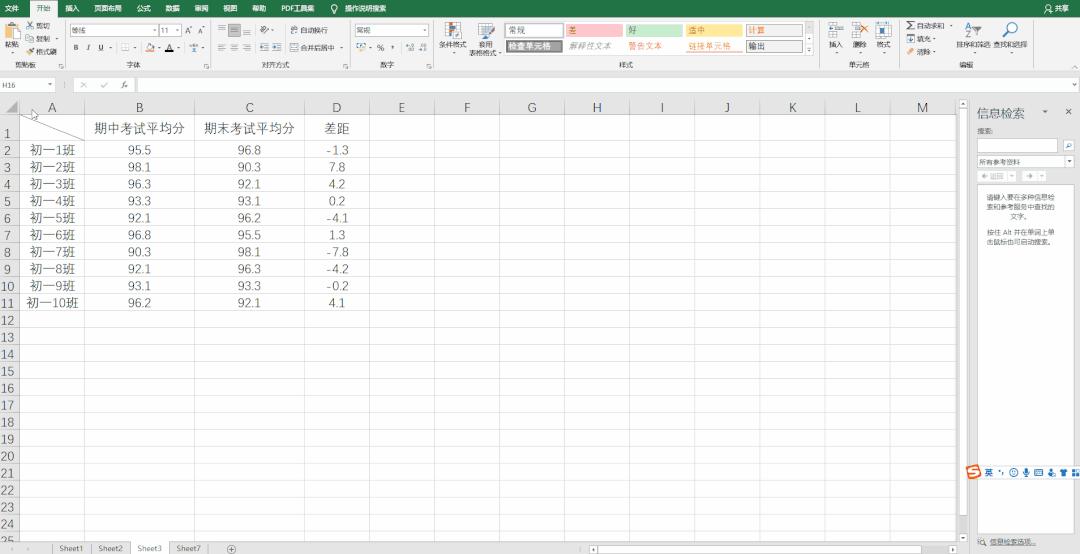1080x554 pixels.
Task: Decrease font size with the smaller A
Action: tap(201, 30)
